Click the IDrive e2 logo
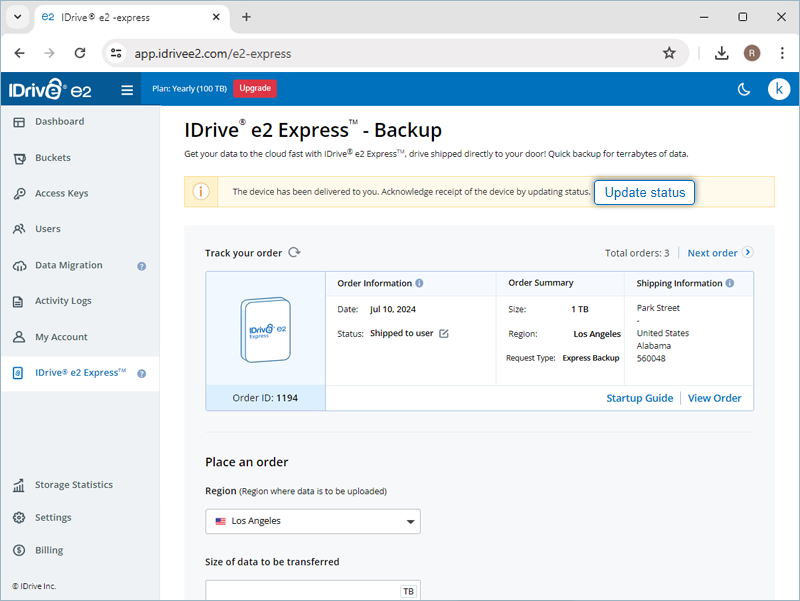The image size is (800, 601). pos(49,89)
